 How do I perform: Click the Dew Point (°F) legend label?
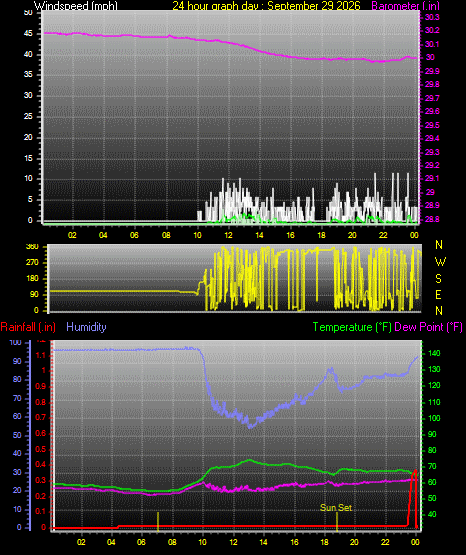pyautogui.click(x=428, y=327)
